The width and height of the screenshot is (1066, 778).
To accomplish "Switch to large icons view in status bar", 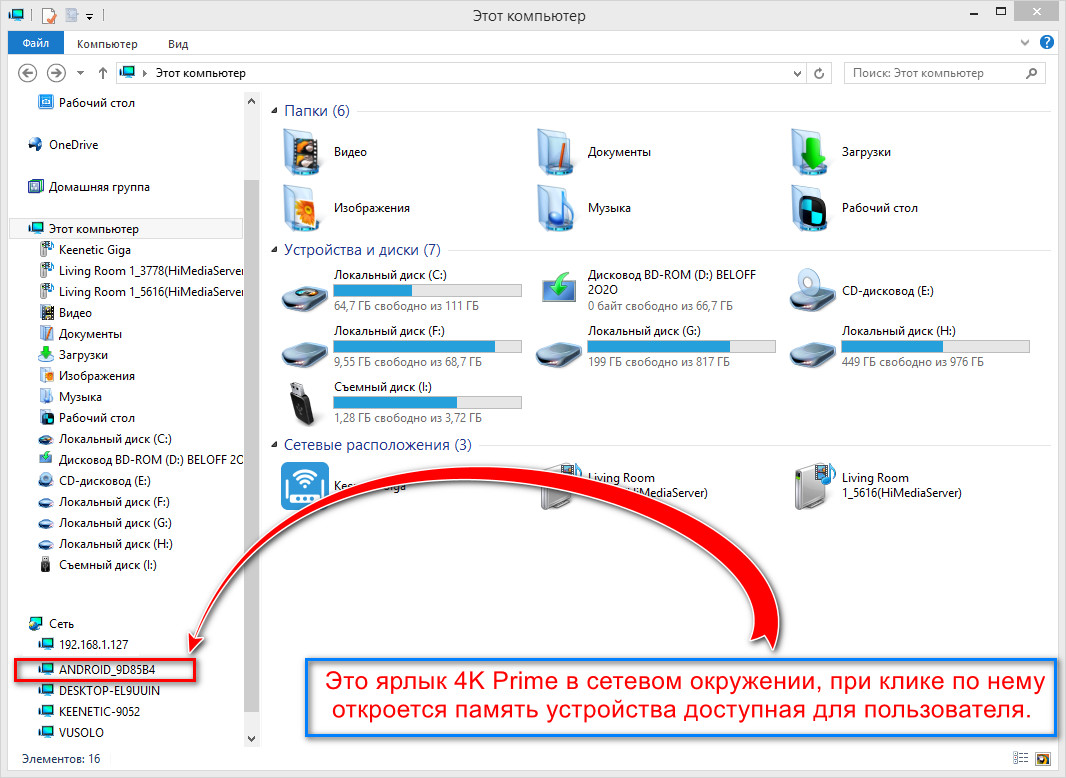I will coord(1042,758).
